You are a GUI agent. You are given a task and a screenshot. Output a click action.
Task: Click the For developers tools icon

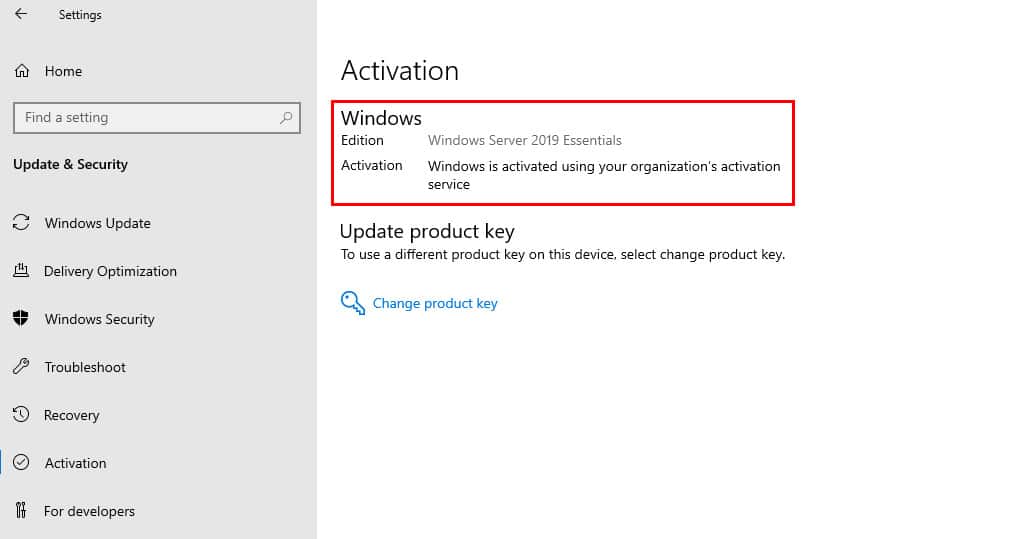[x=21, y=510]
